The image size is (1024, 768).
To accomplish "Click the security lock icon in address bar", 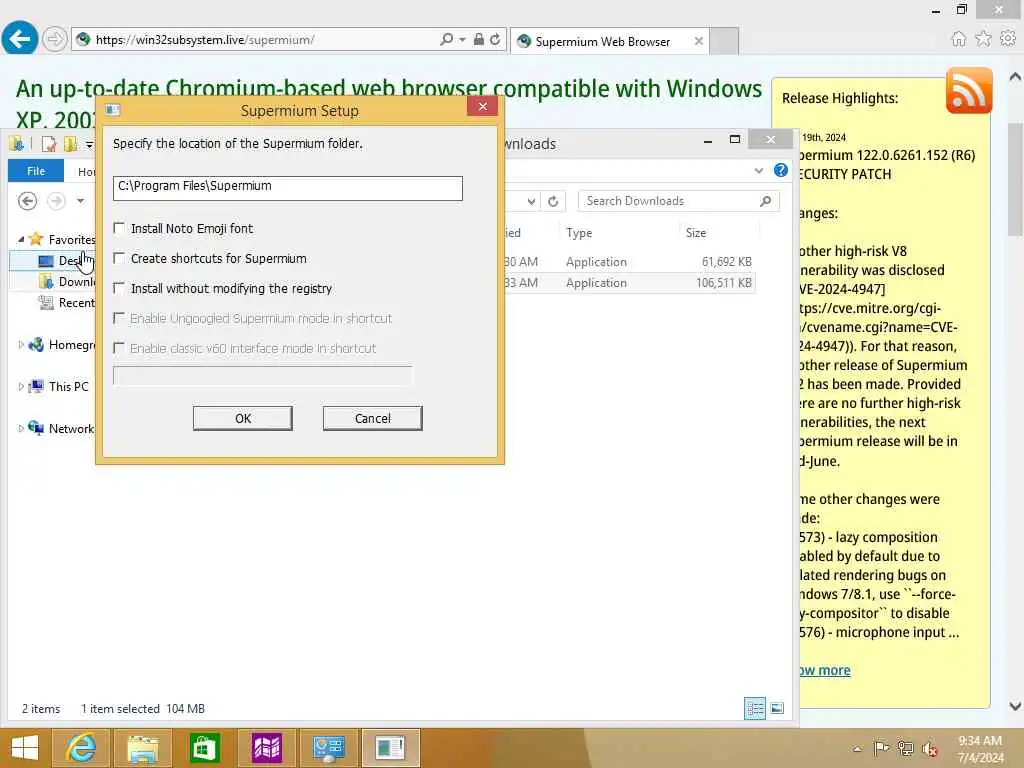I will [x=479, y=39].
